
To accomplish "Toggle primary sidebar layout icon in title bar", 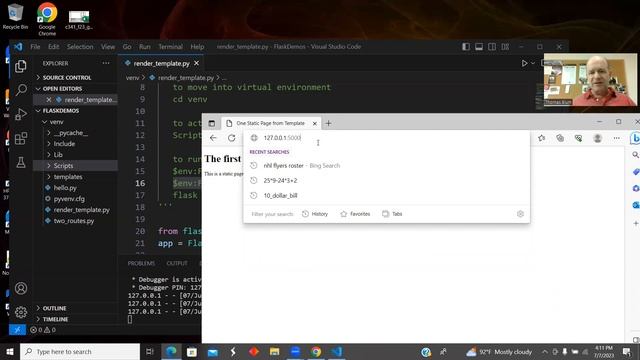I will coord(466,47).
